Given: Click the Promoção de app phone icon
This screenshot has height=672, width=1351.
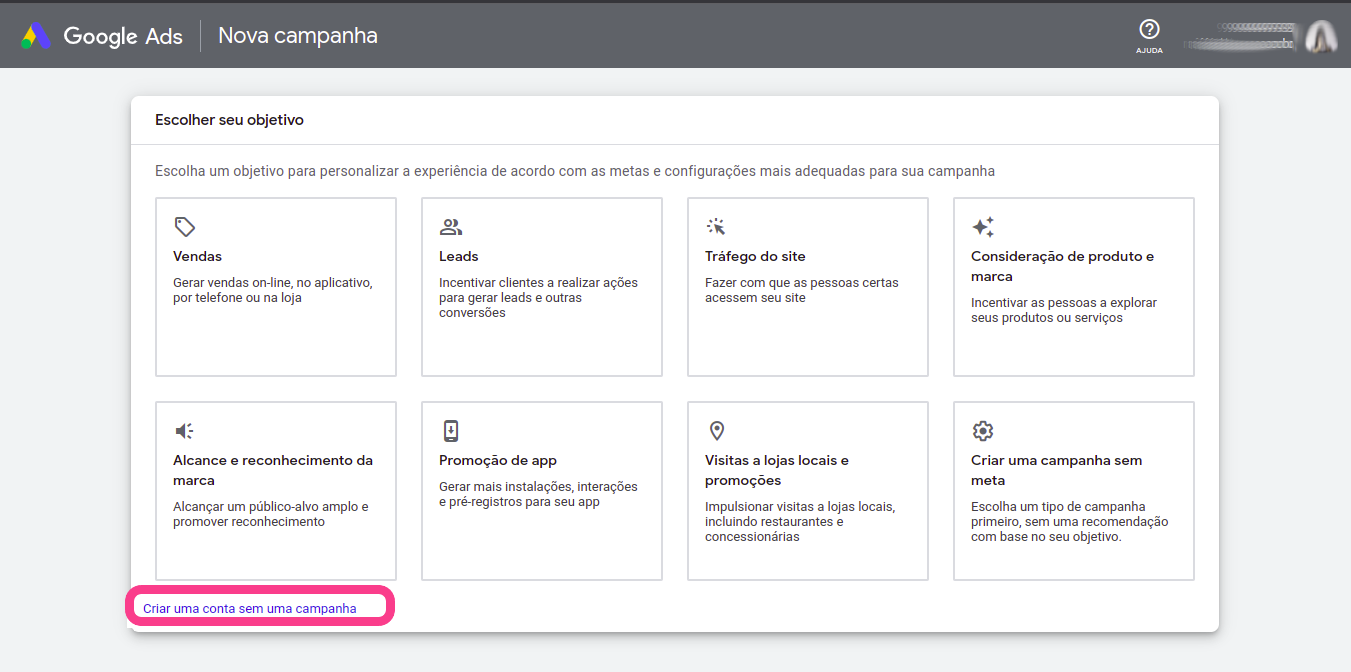Looking at the screenshot, I should (451, 431).
